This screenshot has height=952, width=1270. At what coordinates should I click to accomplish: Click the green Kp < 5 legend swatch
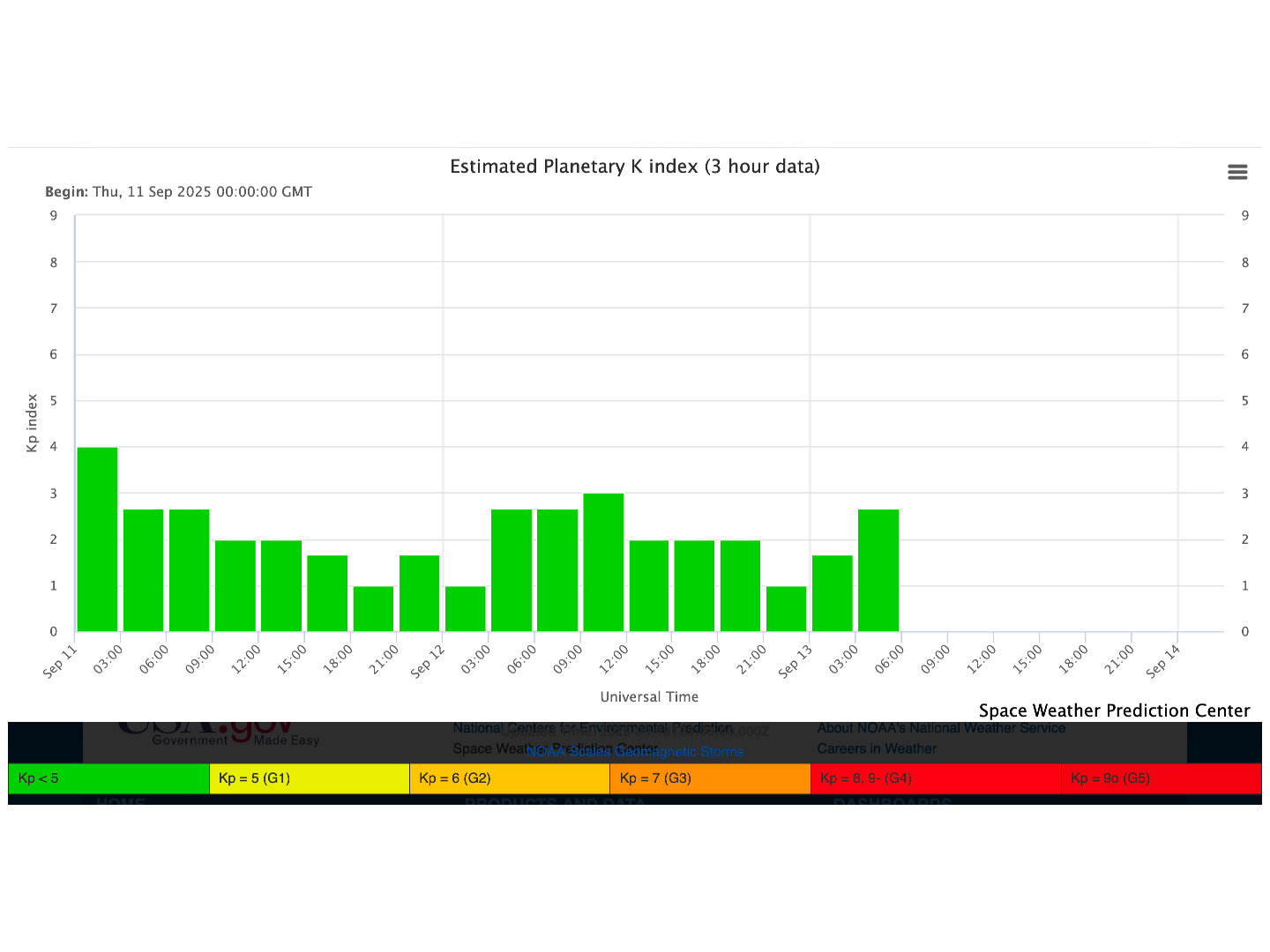click(x=108, y=778)
